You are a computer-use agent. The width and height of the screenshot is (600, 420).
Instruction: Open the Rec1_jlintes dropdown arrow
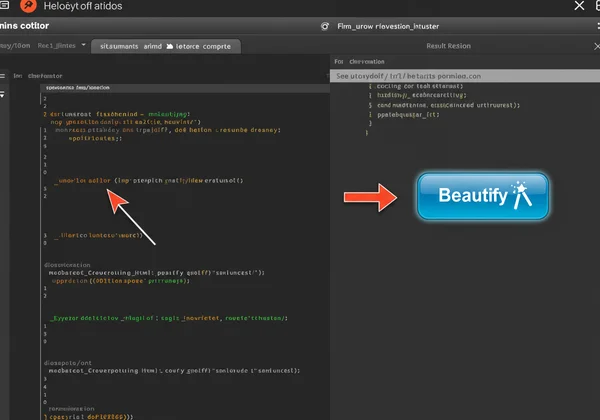click(83, 45)
